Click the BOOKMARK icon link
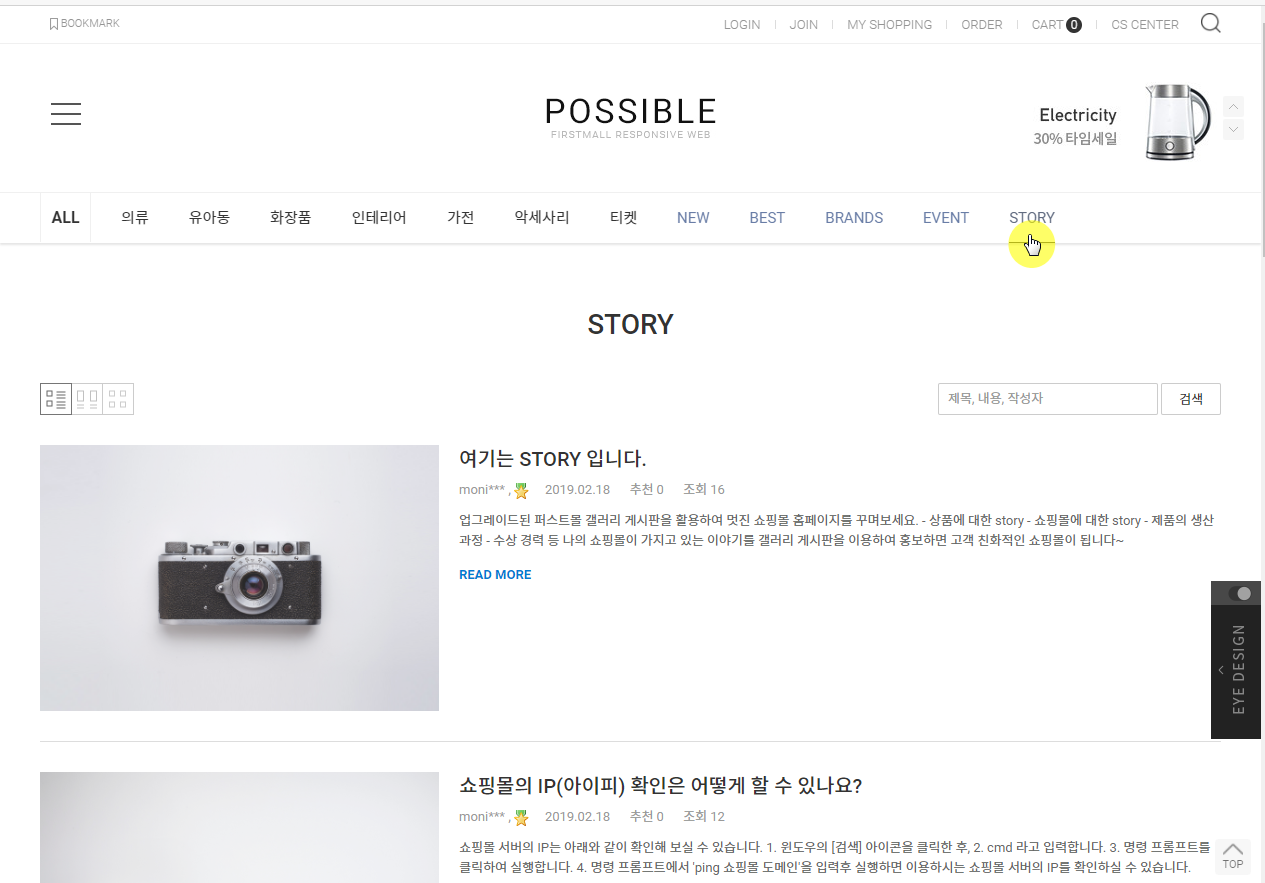The image size is (1265, 883). (x=84, y=24)
